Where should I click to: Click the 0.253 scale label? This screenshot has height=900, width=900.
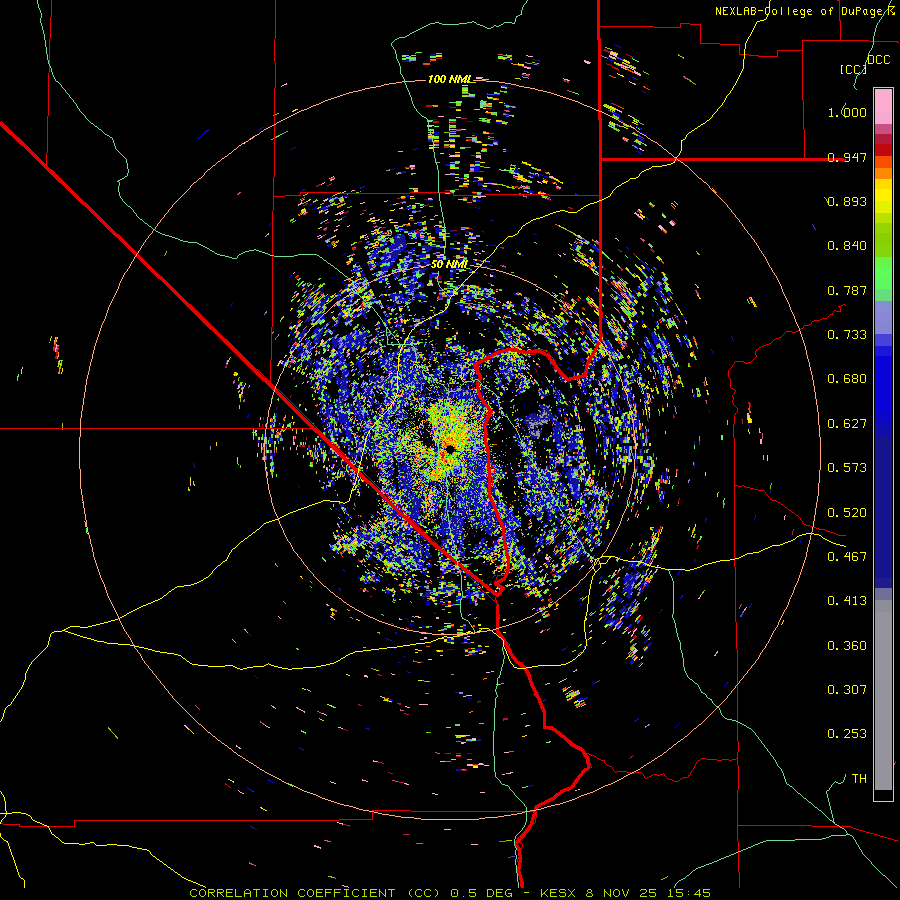tap(847, 734)
